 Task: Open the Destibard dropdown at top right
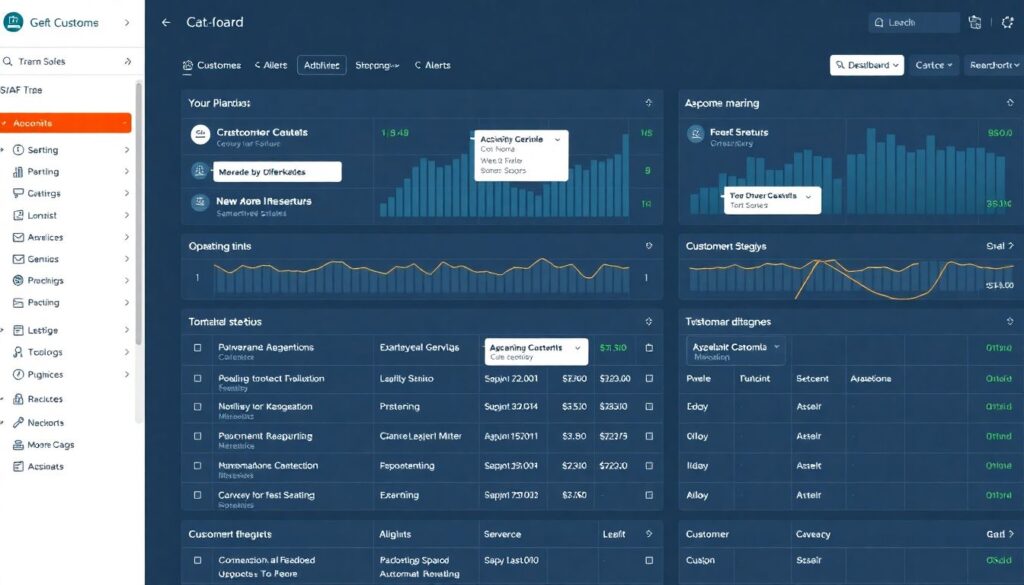point(869,64)
